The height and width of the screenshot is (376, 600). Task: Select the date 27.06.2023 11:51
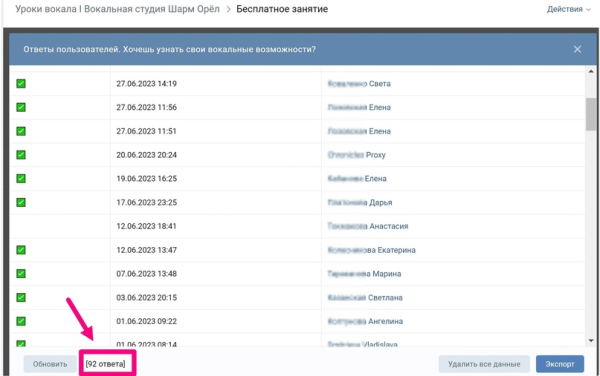pyautogui.click(x=147, y=131)
